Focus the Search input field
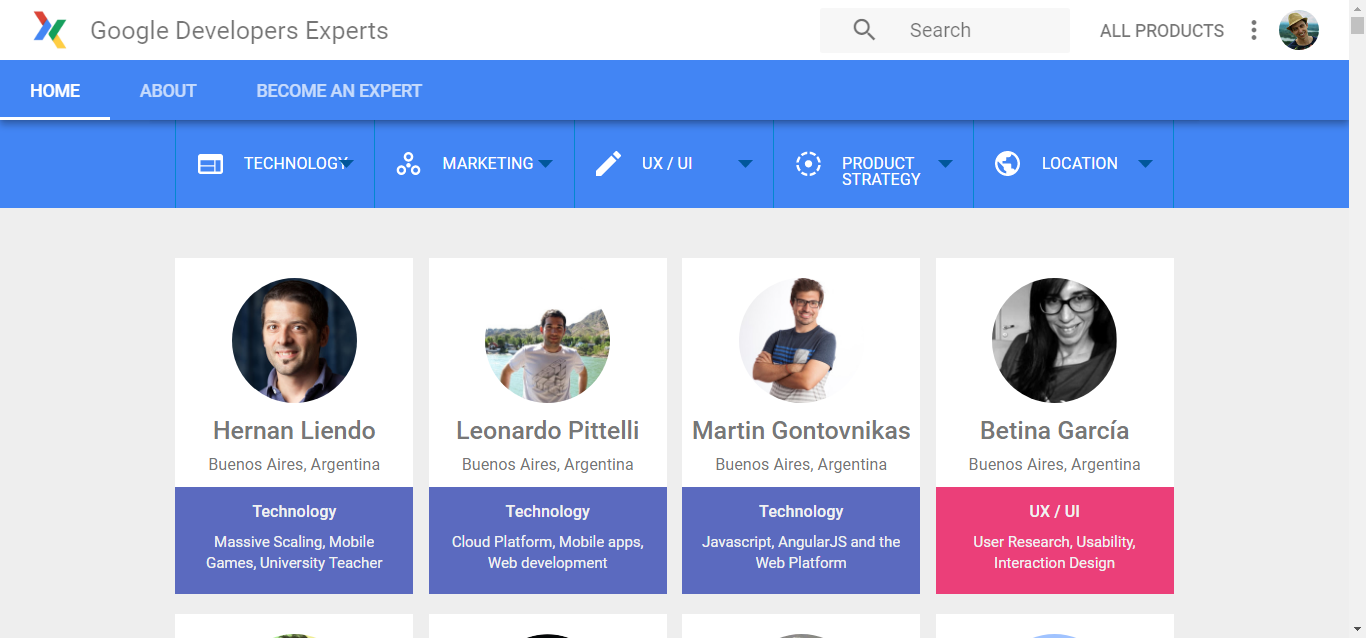This screenshot has width=1366, height=638. tap(945, 30)
